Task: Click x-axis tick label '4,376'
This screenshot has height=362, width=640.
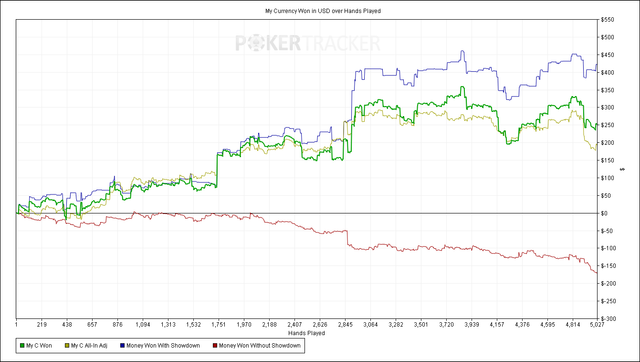Action: 522,325
